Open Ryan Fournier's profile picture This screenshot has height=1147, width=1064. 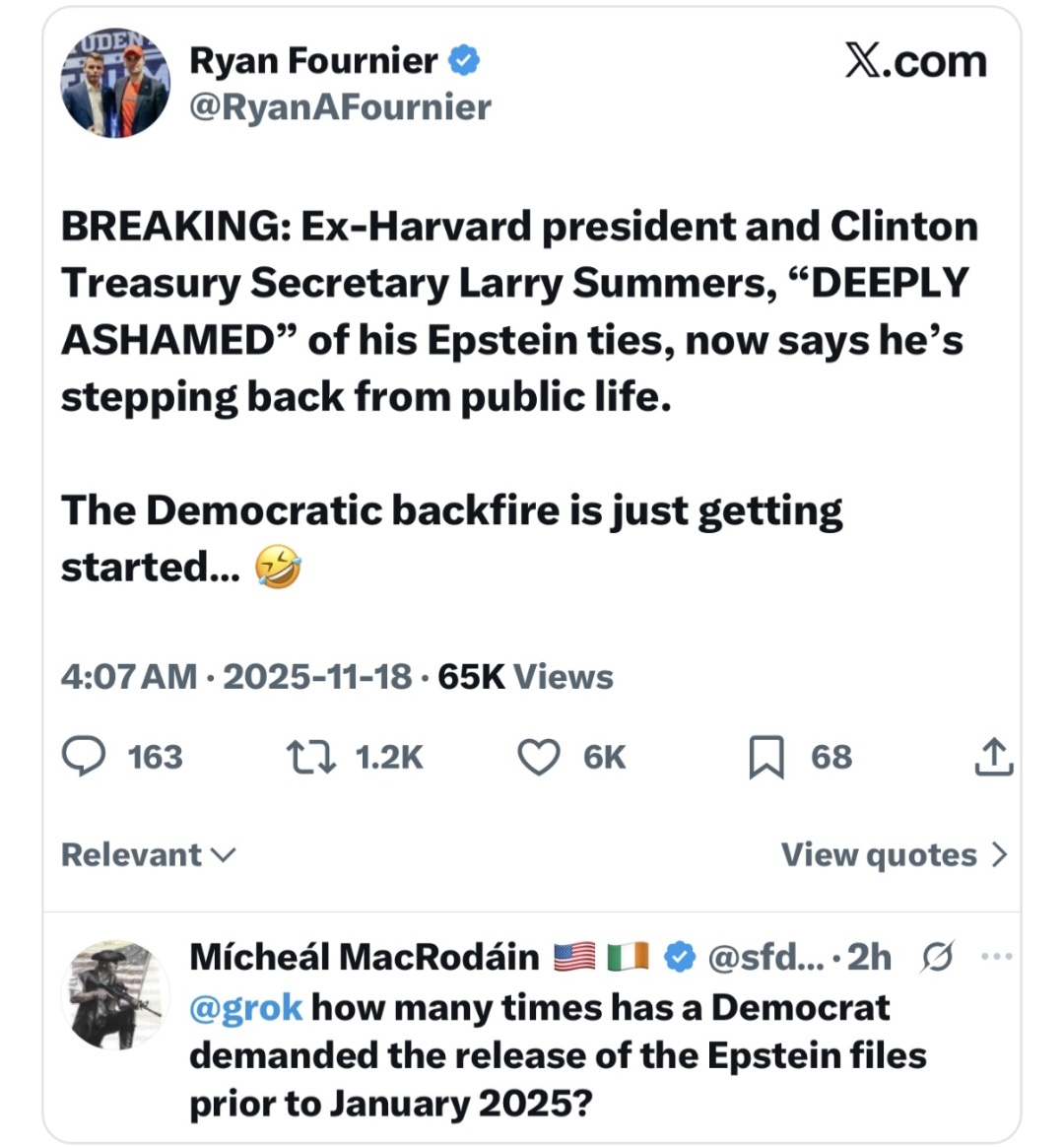(114, 82)
